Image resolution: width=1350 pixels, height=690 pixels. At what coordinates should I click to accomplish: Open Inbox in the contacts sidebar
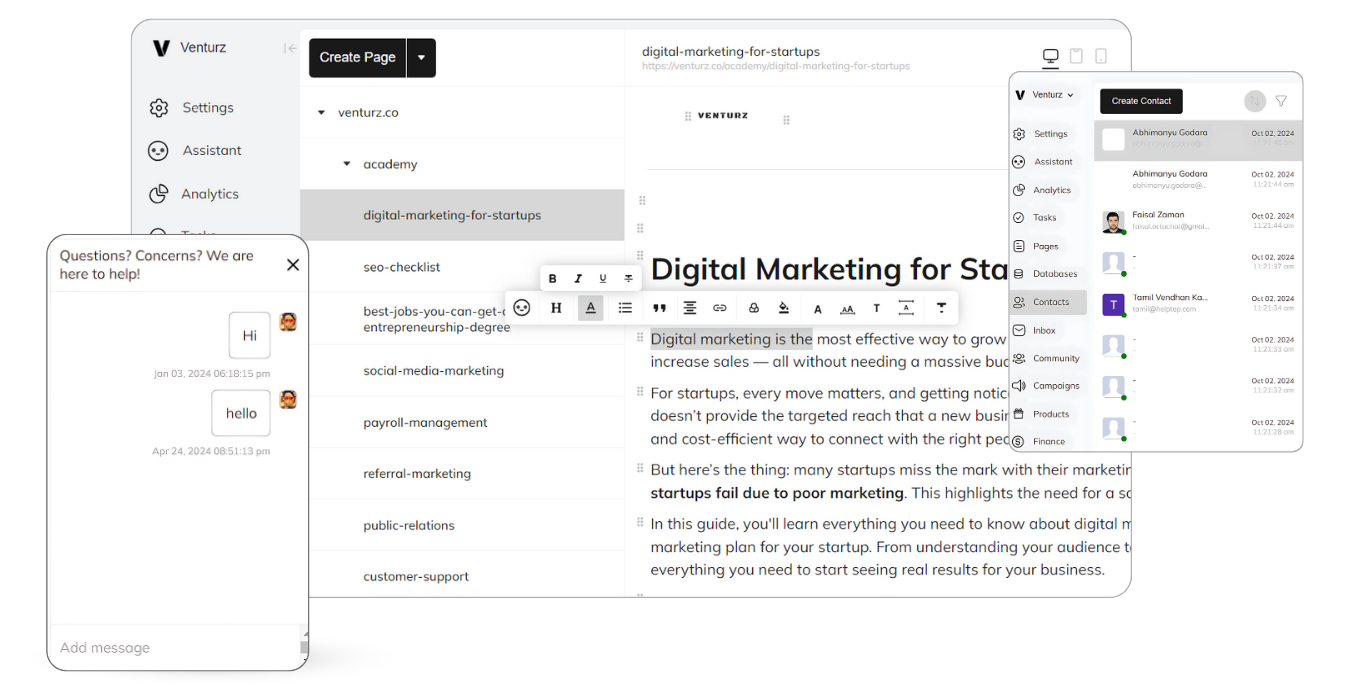(1044, 330)
